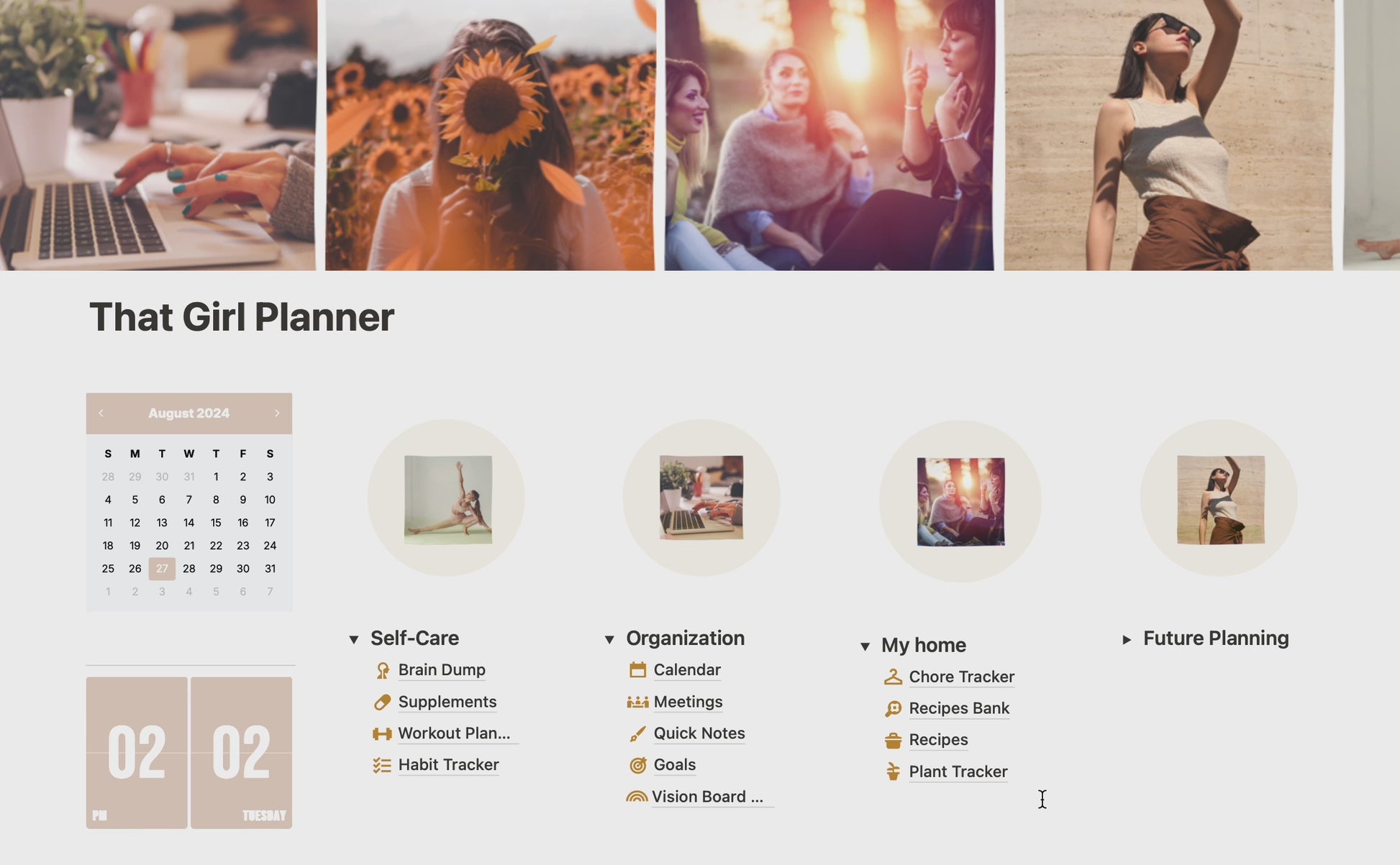
Task: Open the Calendar page link
Action: tap(687, 670)
